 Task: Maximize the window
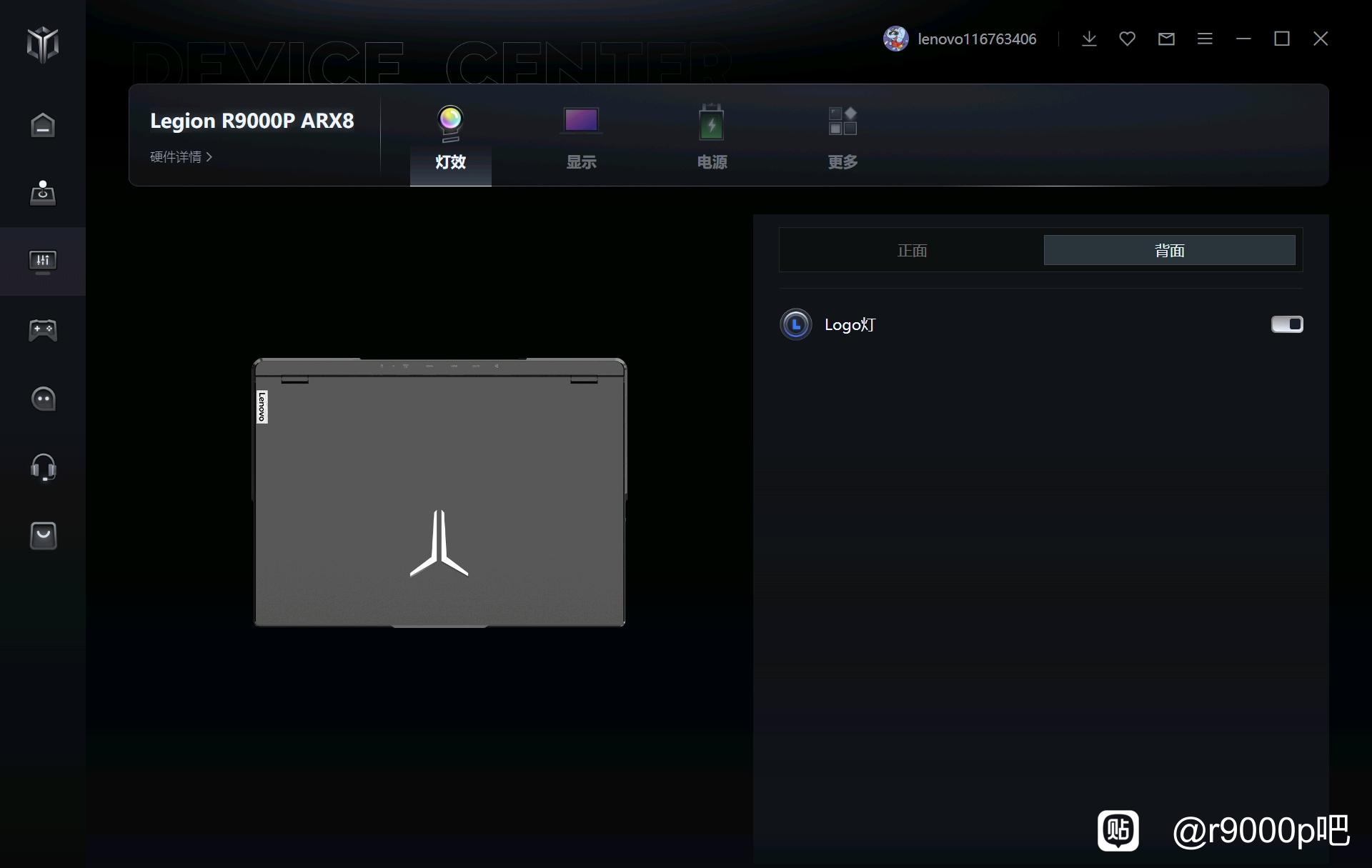(x=1282, y=39)
